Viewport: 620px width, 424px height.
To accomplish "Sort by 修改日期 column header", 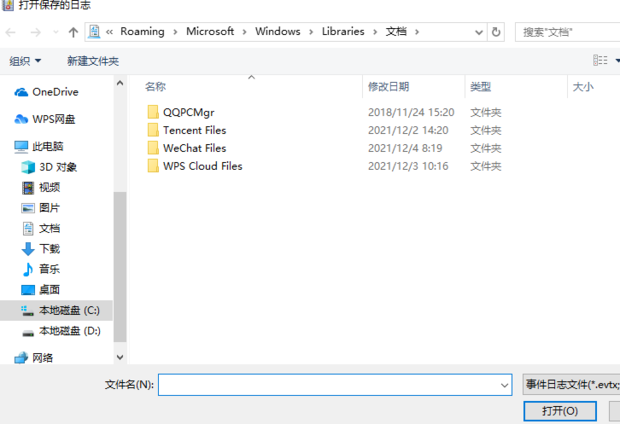I will [x=388, y=87].
